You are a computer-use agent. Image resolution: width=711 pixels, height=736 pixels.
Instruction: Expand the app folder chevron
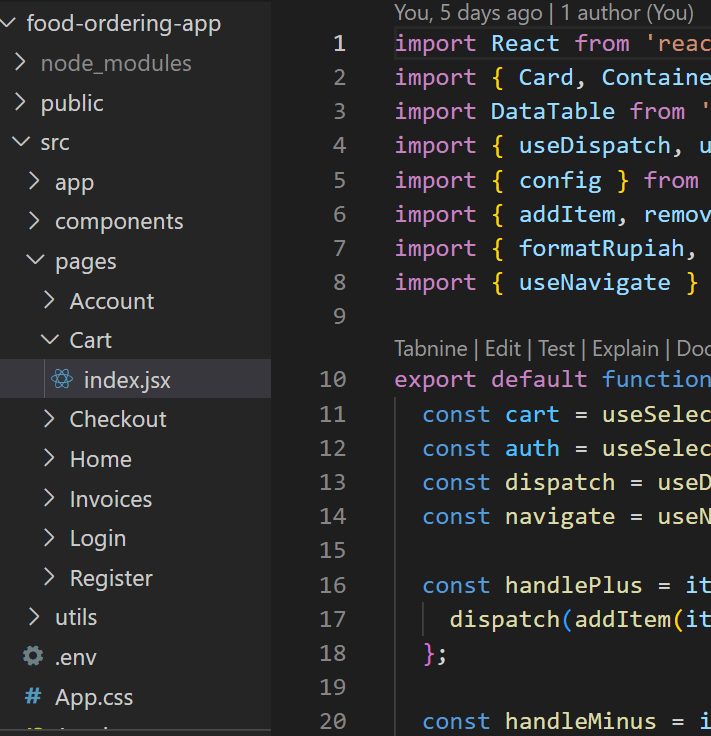tap(34, 181)
